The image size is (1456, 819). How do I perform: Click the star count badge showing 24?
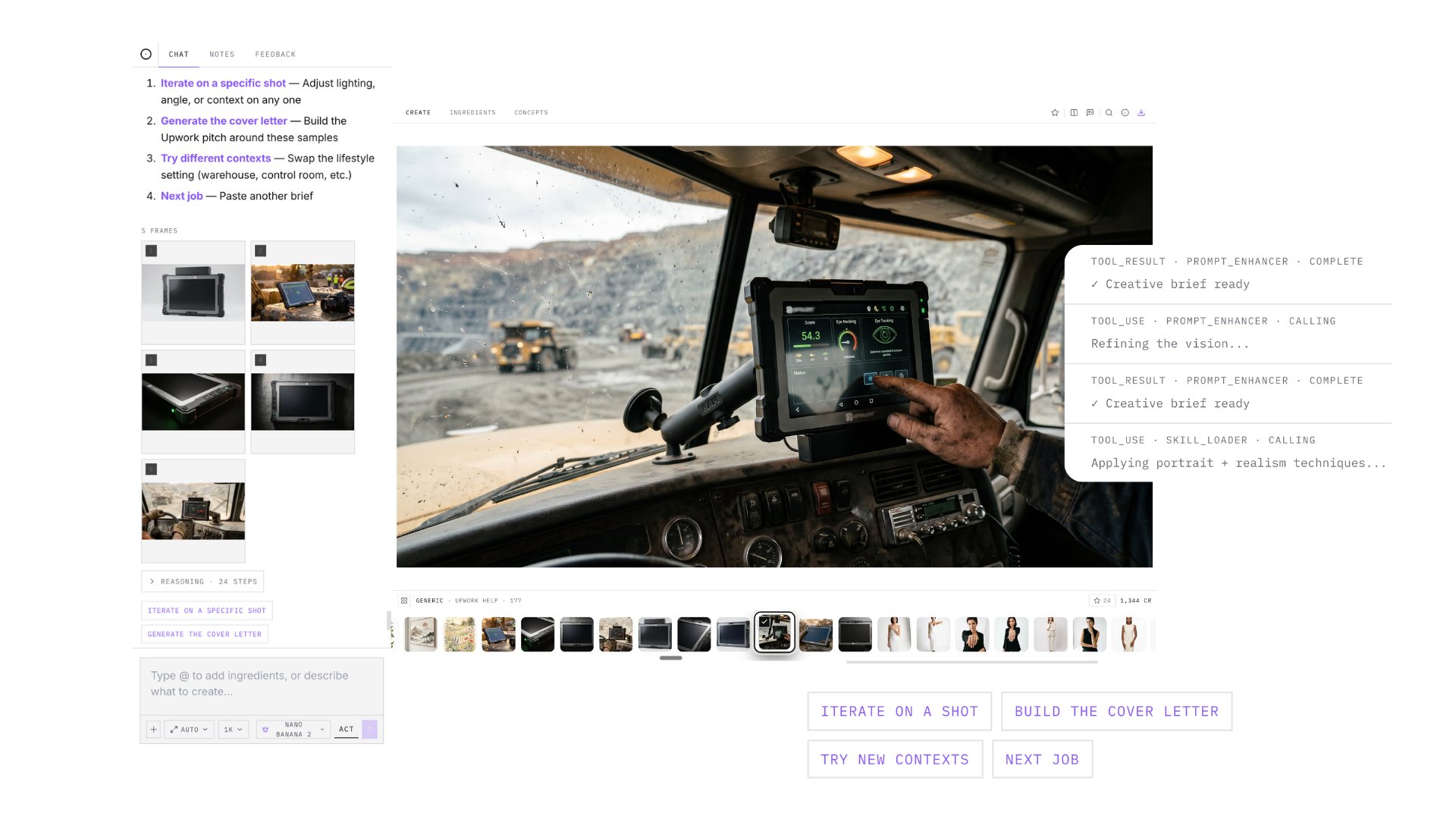1102,601
